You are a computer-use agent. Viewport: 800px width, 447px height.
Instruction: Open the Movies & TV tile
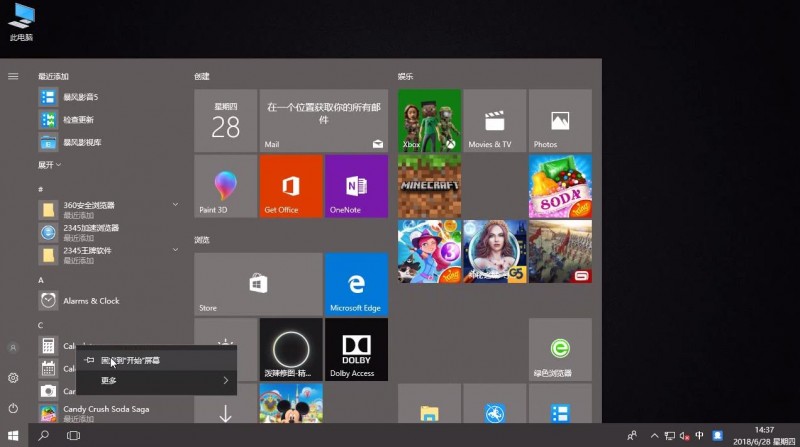click(x=494, y=120)
